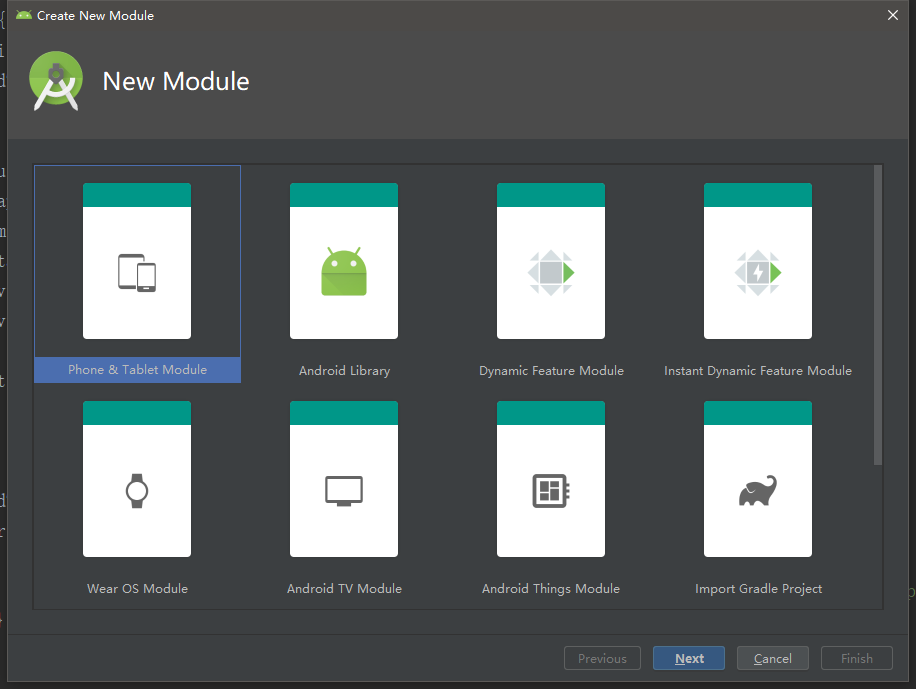Viewport: 916px width, 689px height.
Task: Close the Create New Module window
Action: click(893, 15)
